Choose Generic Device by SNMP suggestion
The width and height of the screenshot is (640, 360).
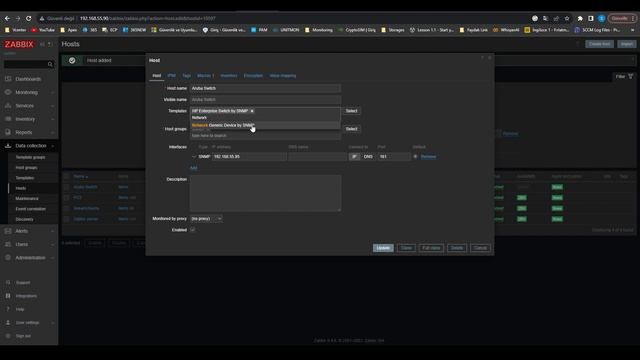click(x=265, y=125)
